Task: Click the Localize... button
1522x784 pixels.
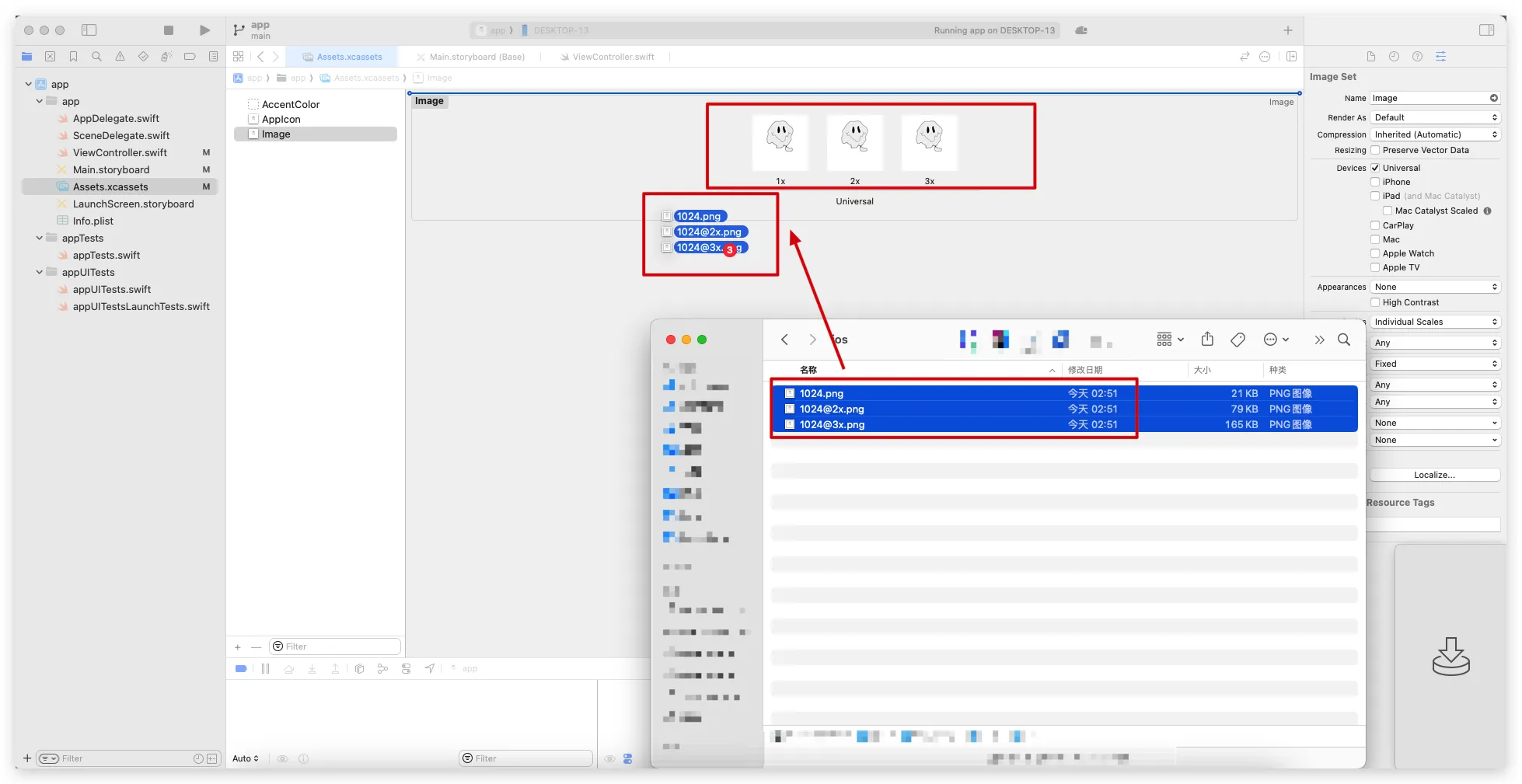Action: (x=1434, y=475)
